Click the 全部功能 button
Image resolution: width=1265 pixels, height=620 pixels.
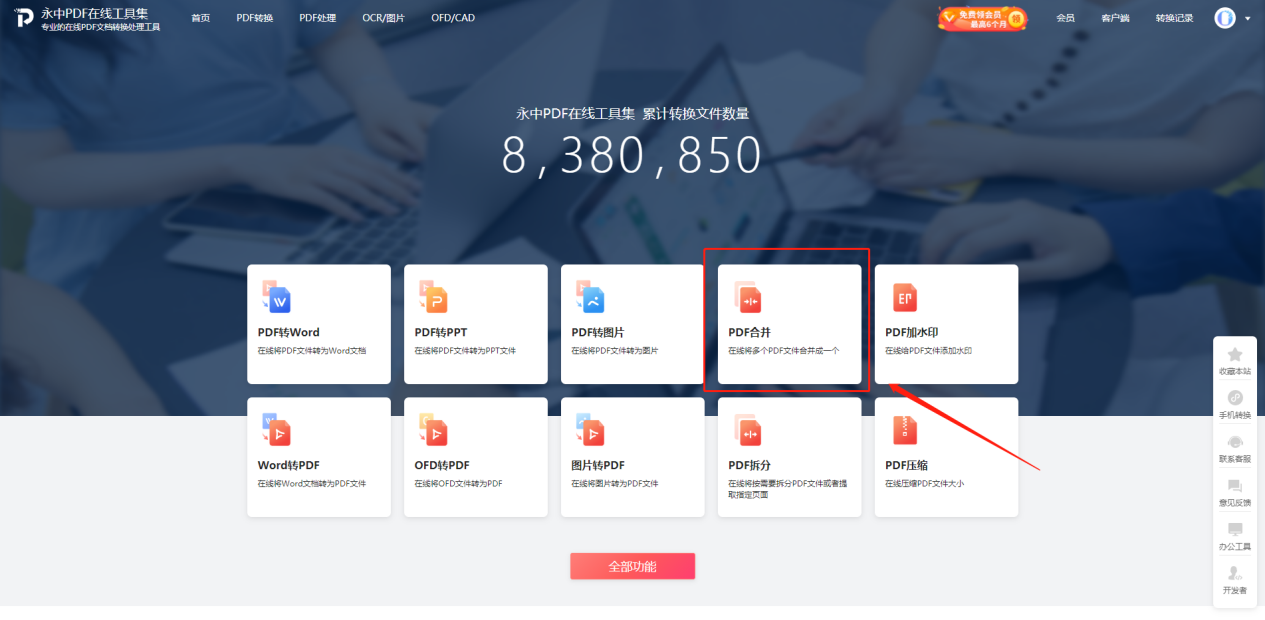[632, 566]
